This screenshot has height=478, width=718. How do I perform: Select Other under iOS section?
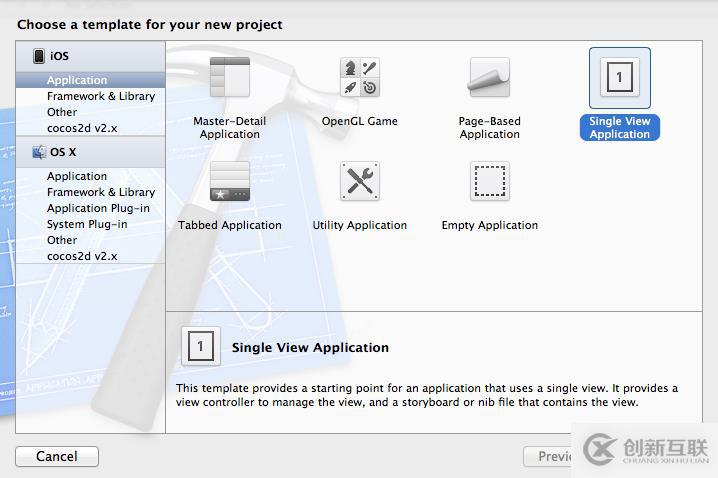90,112
